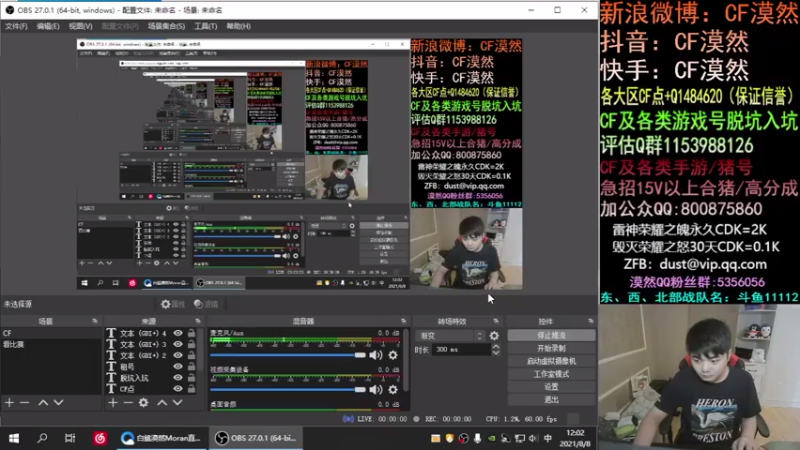Pop out the 来源 dock panel
Screen dimensions: 800x450
pyautogui.click(x=198, y=321)
